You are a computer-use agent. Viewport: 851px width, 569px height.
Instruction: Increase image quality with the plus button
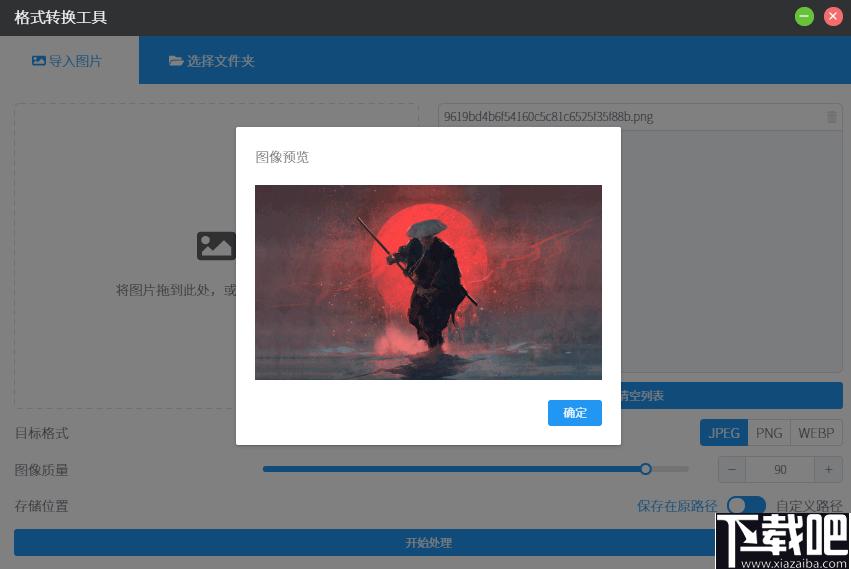point(828,470)
